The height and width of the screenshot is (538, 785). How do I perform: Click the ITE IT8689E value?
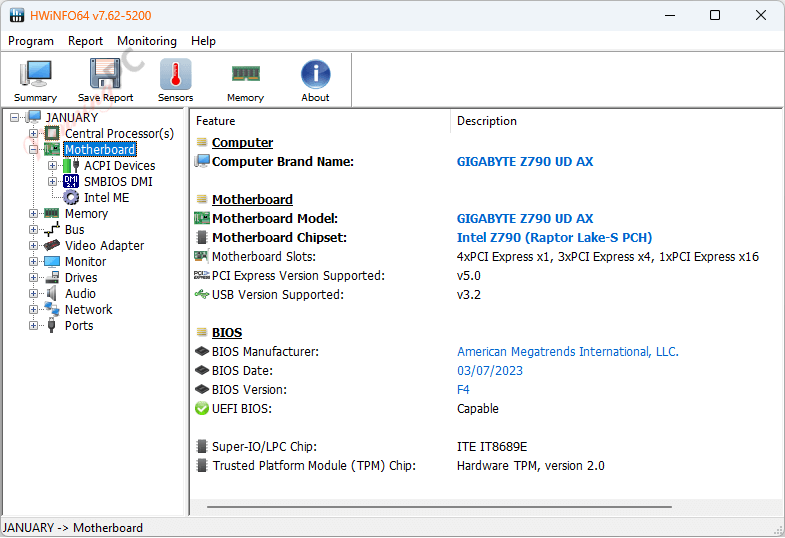pos(492,447)
